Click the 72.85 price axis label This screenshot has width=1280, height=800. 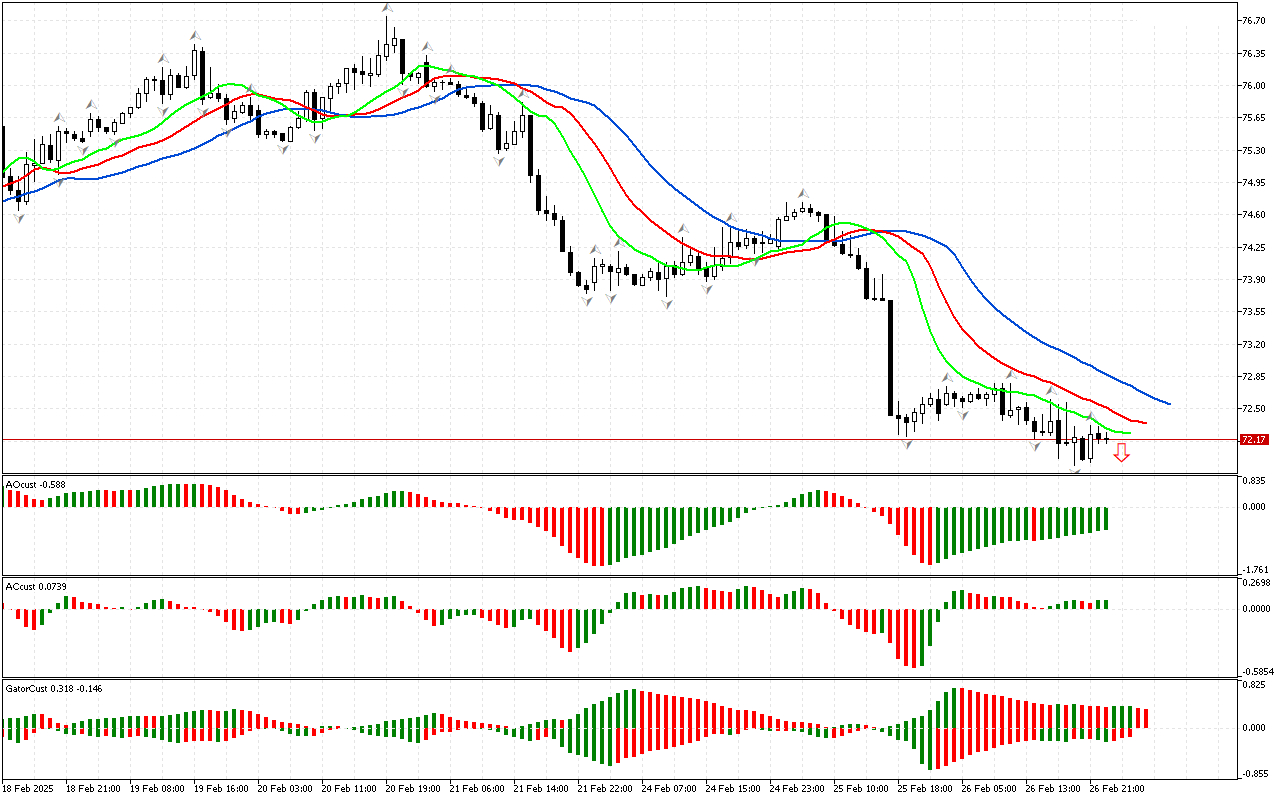click(1254, 377)
